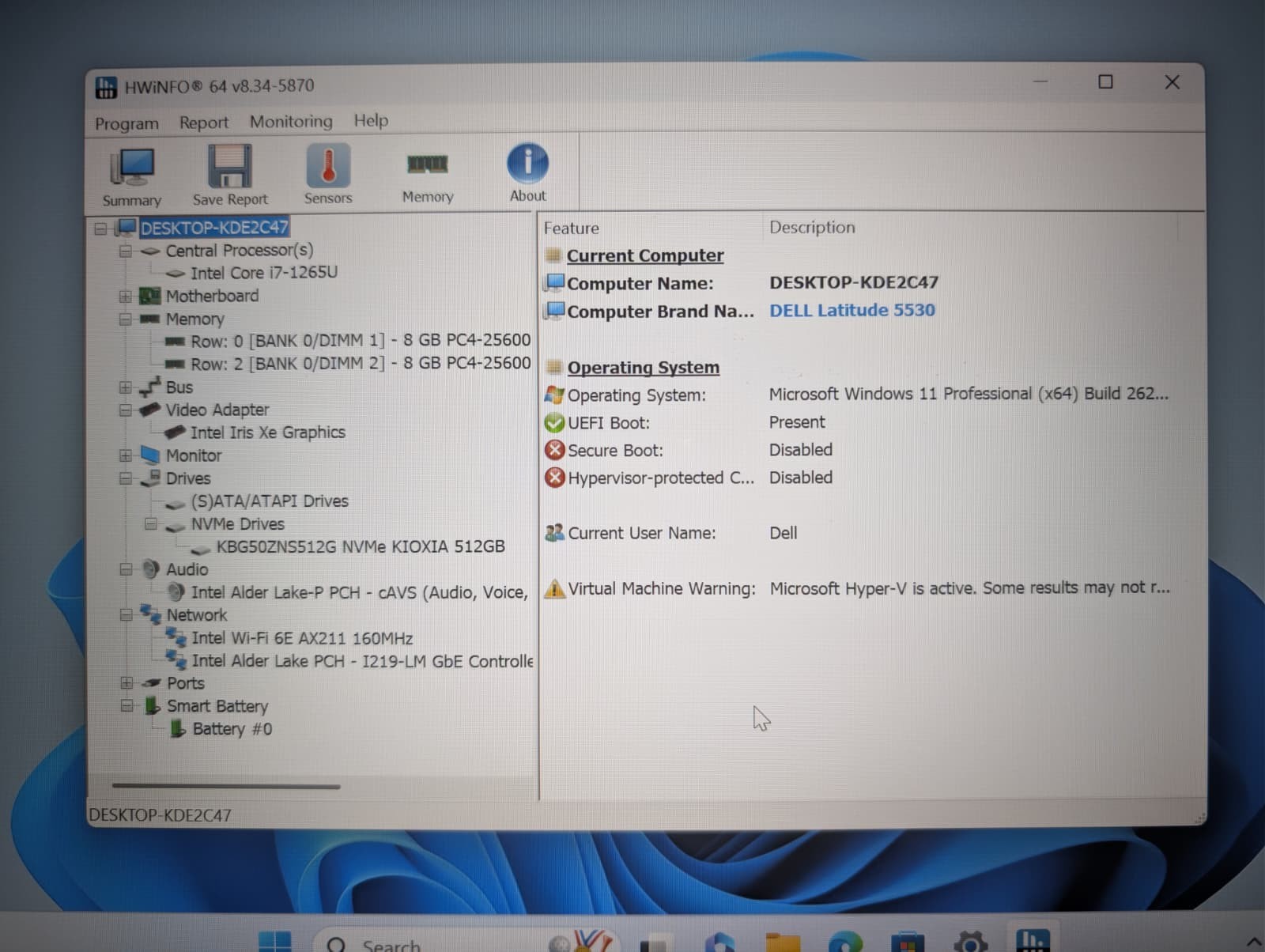The width and height of the screenshot is (1265, 952).
Task: Collapse the NVMe Drives node
Action: pyautogui.click(x=151, y=524)
